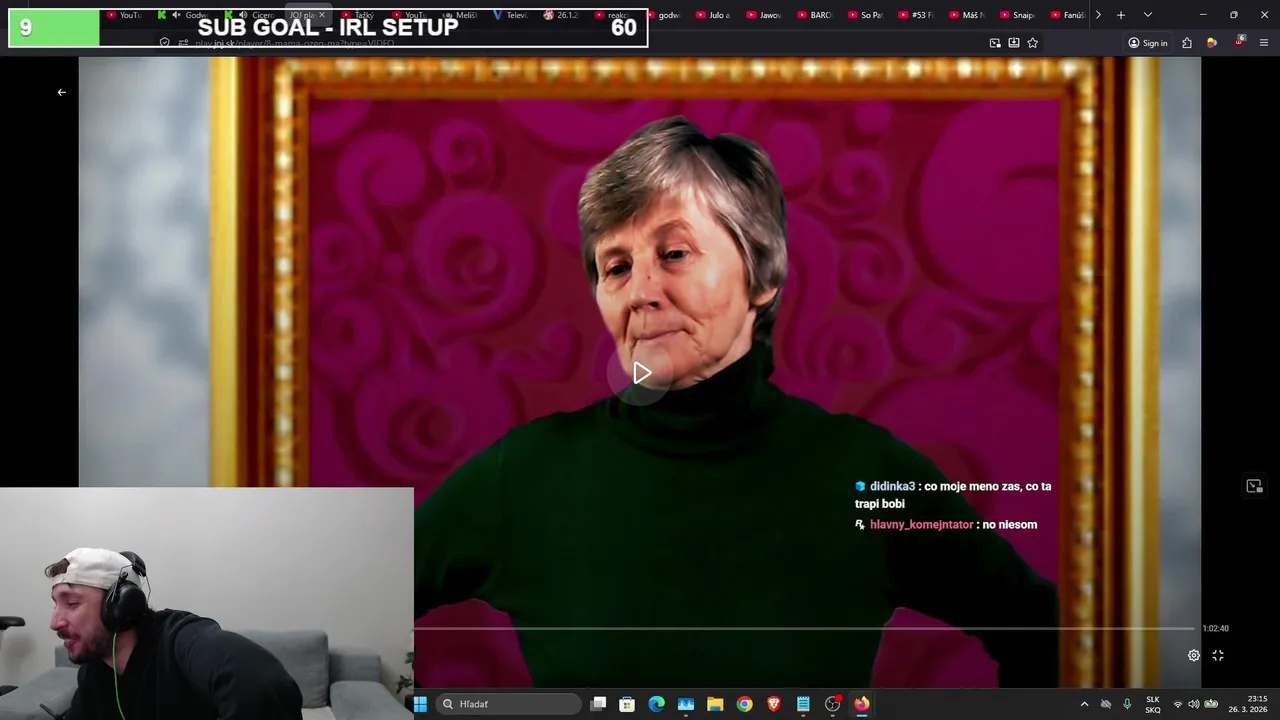Screen dimensions: 1280x720
Task: Launch Microsoft Store from the taskbar
Action: [627, 704]
